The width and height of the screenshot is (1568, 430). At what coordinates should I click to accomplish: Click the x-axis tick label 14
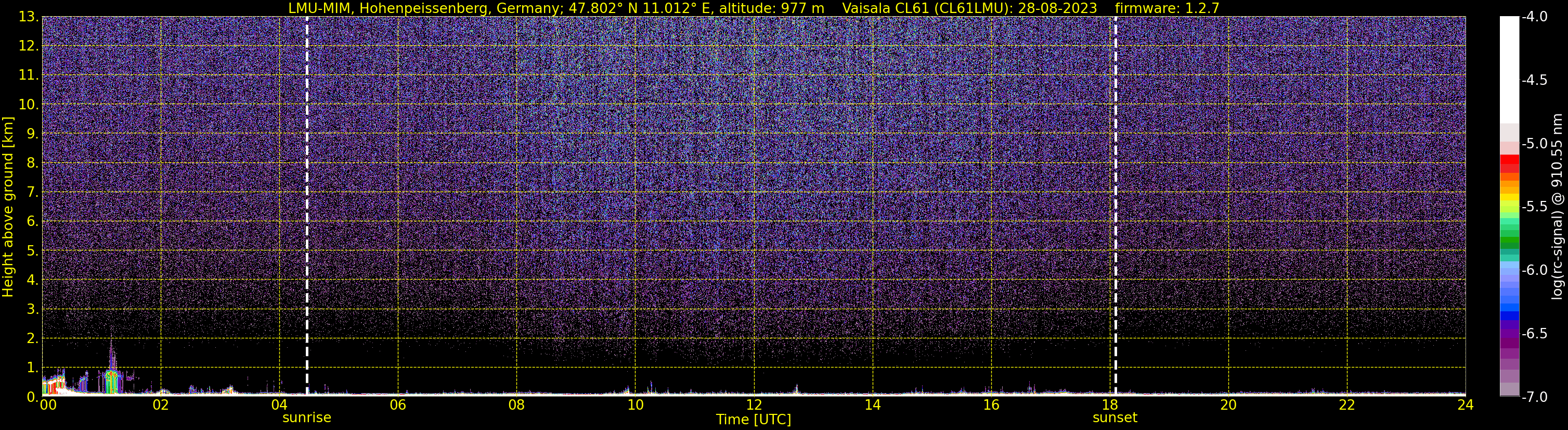(873, 405)
